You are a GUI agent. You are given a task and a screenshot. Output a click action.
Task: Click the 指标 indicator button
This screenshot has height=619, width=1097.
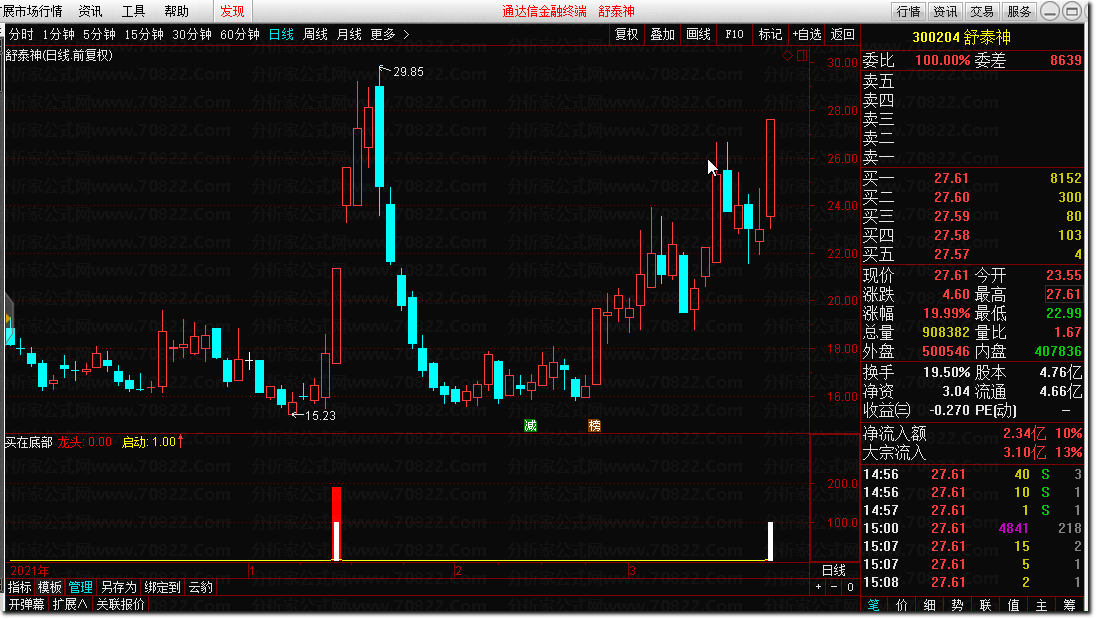pyautogui.click(x=20, y=588)
